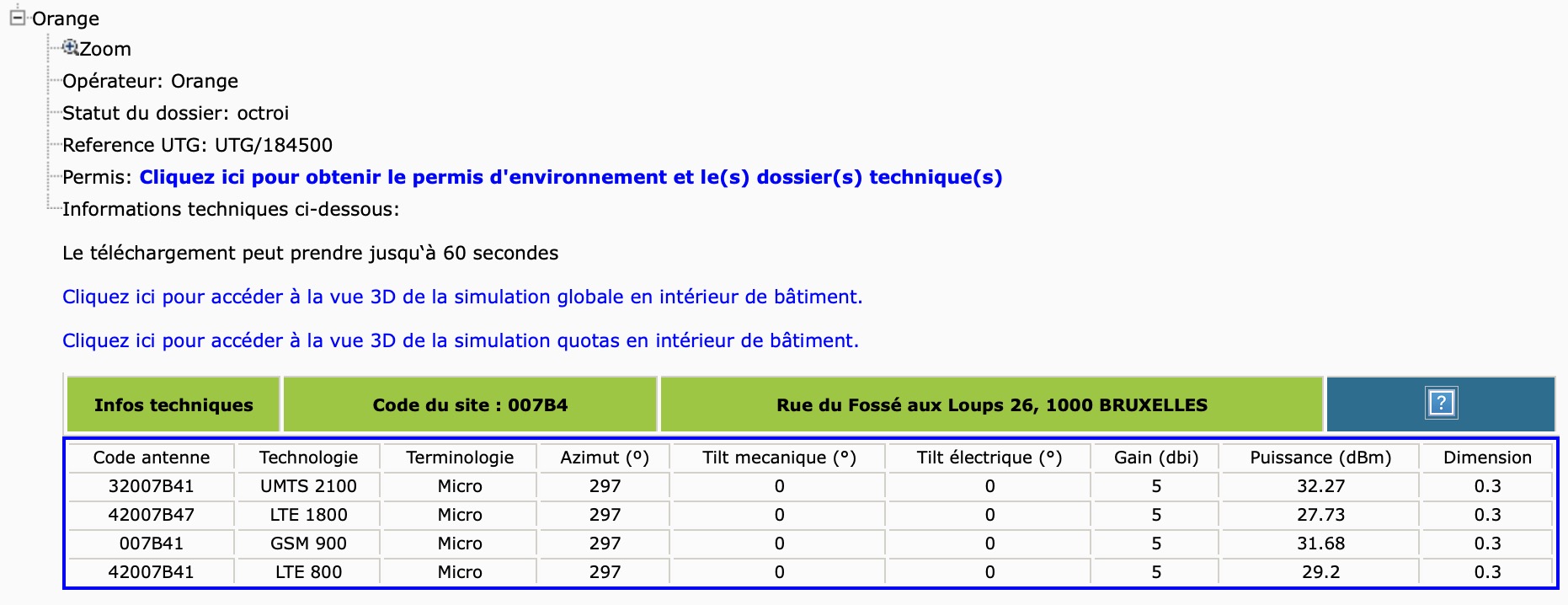Click the Tilt mecanique (°) column header
Image resolution: width=1568 pixels, height=605 pixels.
coord(779,458)
